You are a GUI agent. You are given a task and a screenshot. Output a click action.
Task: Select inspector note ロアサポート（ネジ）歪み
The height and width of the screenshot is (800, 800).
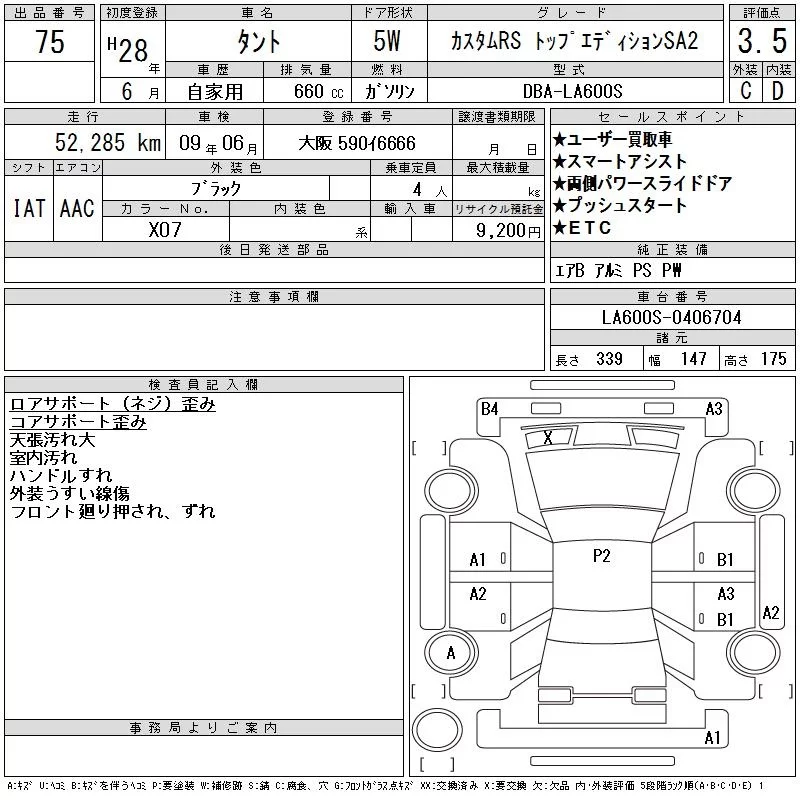tap(113, 404)
